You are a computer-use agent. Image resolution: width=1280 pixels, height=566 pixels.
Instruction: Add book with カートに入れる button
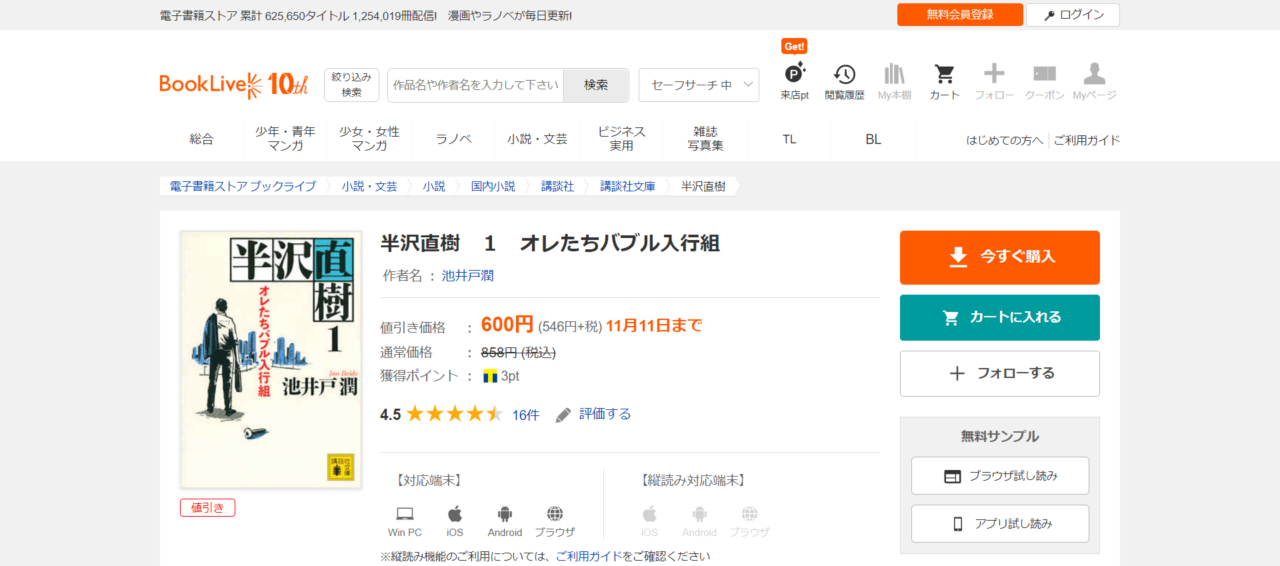coord(999,317)
